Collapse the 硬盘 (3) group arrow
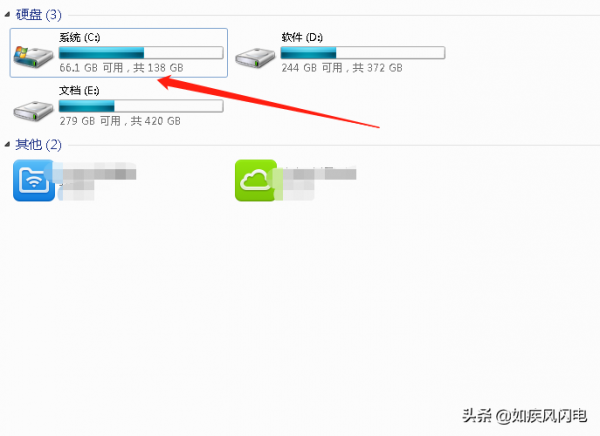Screen dimensions: 600x436 click(7, 15)
